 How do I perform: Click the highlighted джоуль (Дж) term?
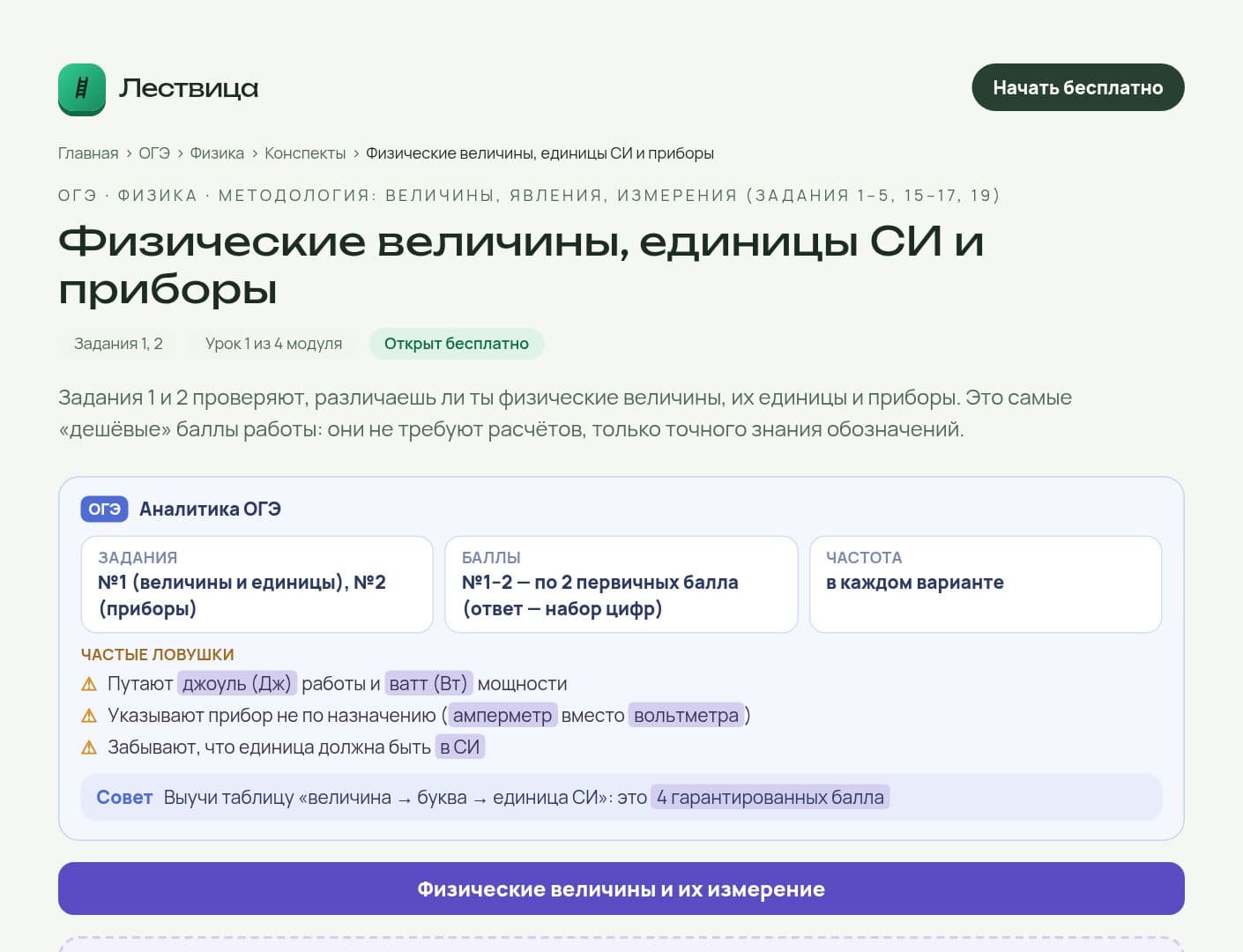[x=237, y=684]
